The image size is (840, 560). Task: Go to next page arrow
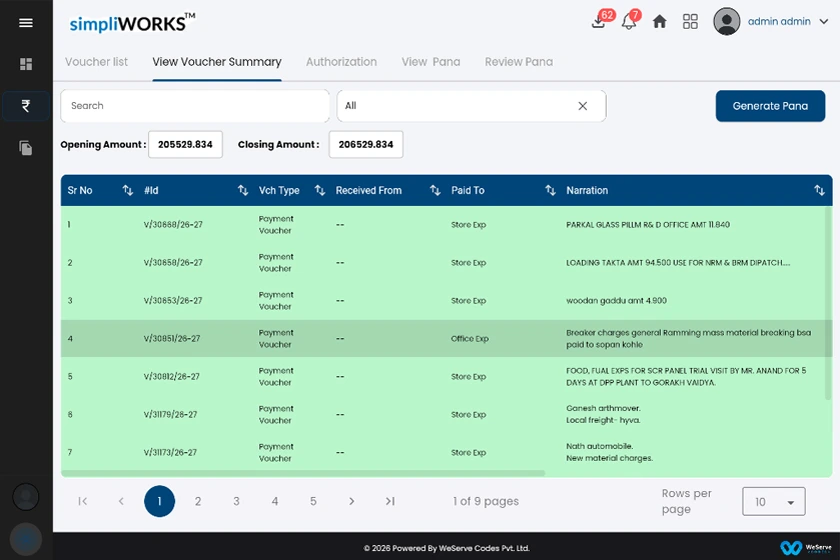[351, 501]
